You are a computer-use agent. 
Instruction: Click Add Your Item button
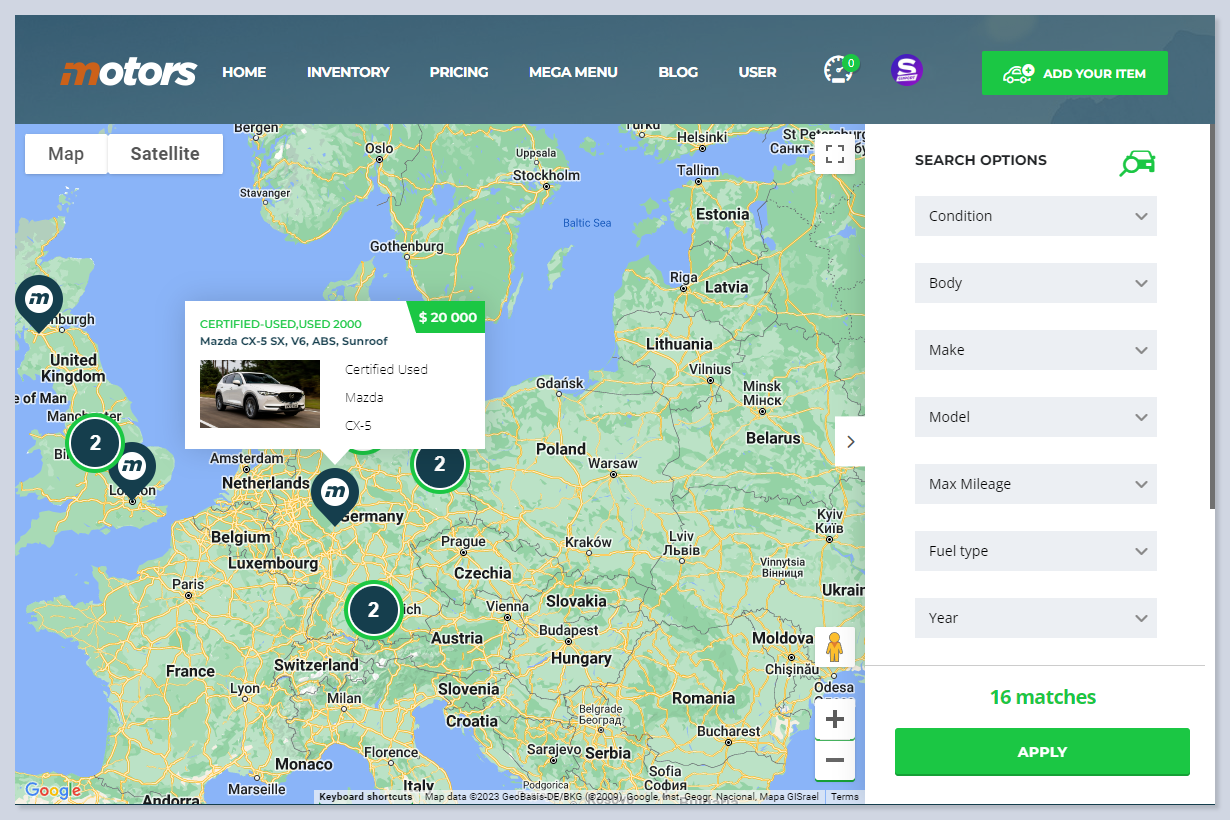[1074, 73]
